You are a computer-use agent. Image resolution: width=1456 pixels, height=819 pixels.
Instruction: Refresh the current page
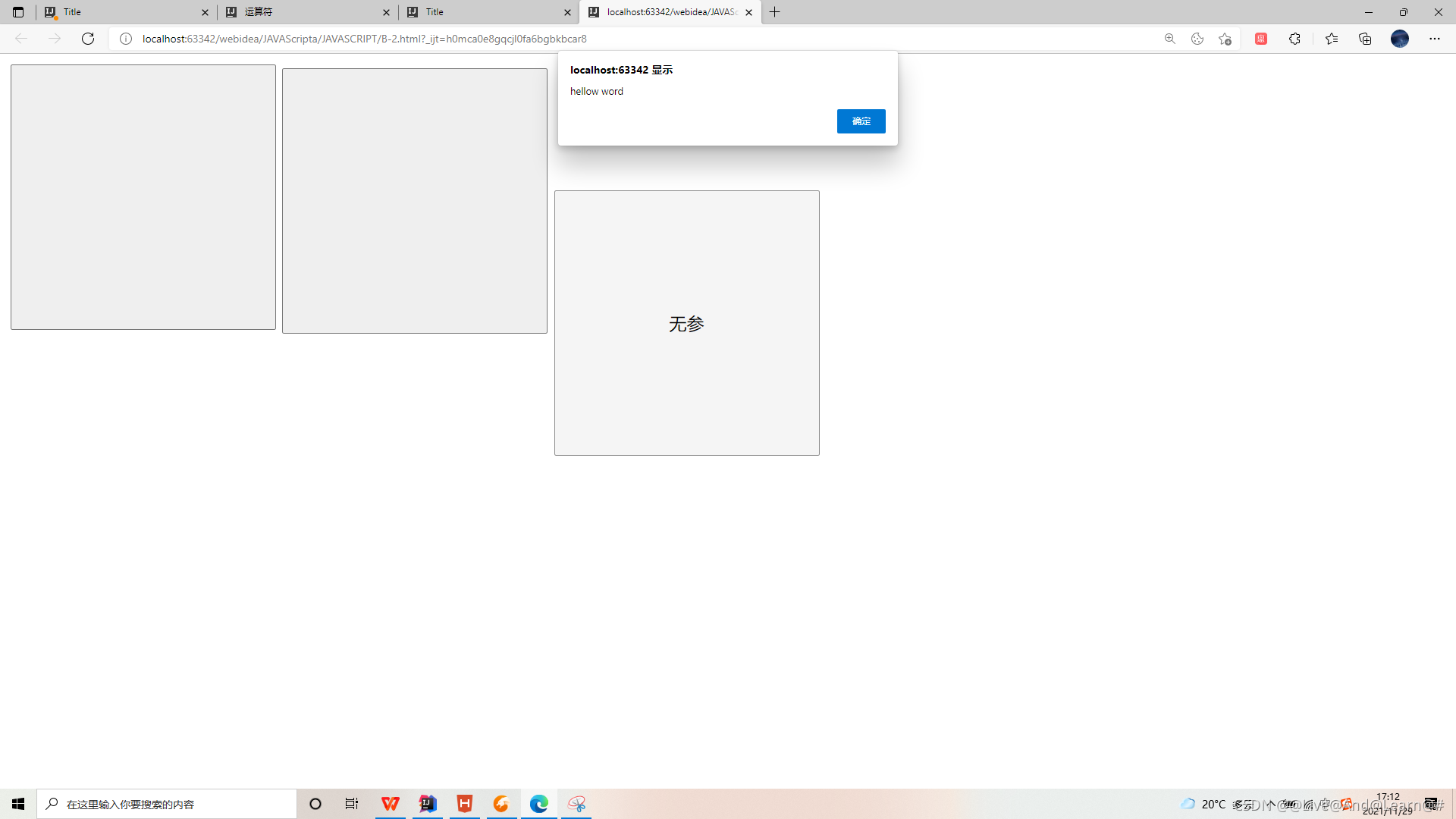pos(88,39)
